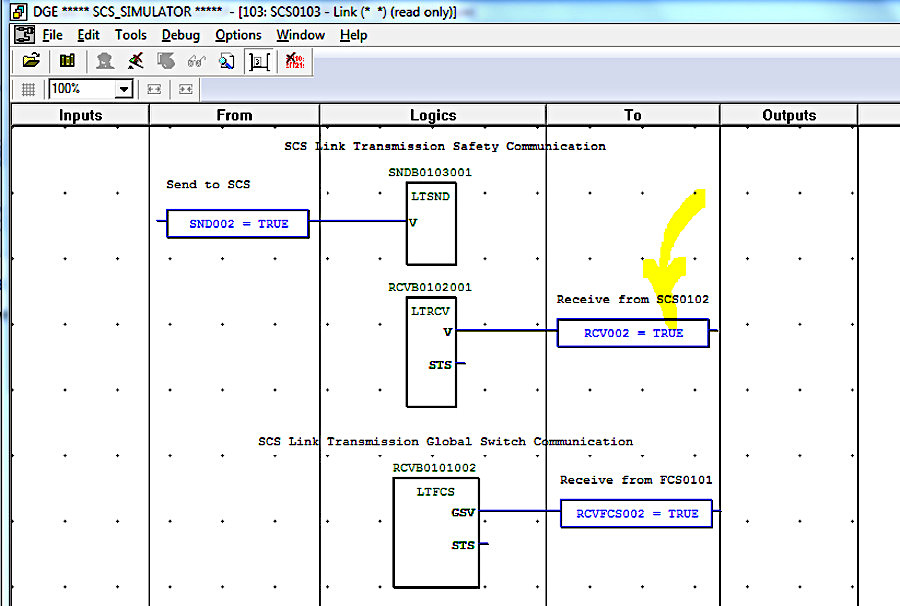Click the Safety Communication heading text
Viewport: 900px width, 606px height.
[x=445, y=146]
